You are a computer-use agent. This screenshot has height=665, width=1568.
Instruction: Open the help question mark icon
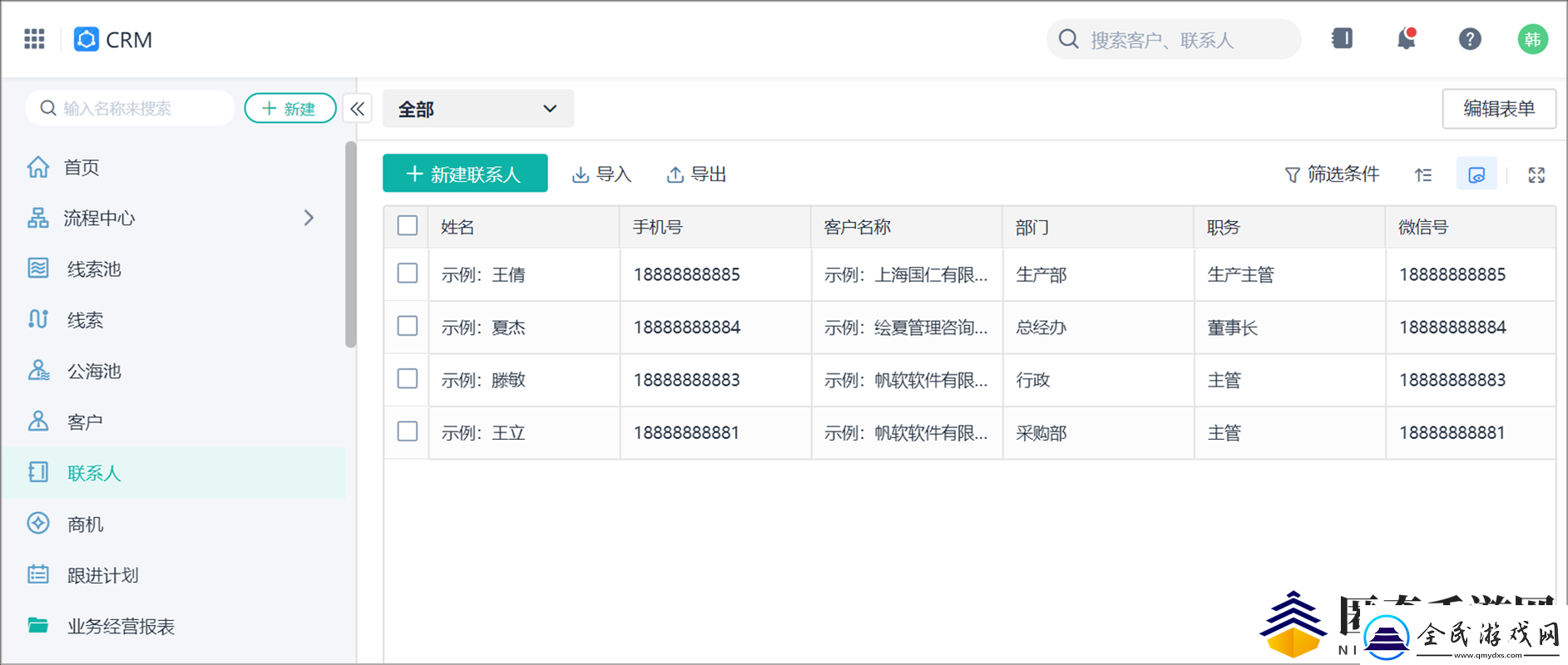1470,39
